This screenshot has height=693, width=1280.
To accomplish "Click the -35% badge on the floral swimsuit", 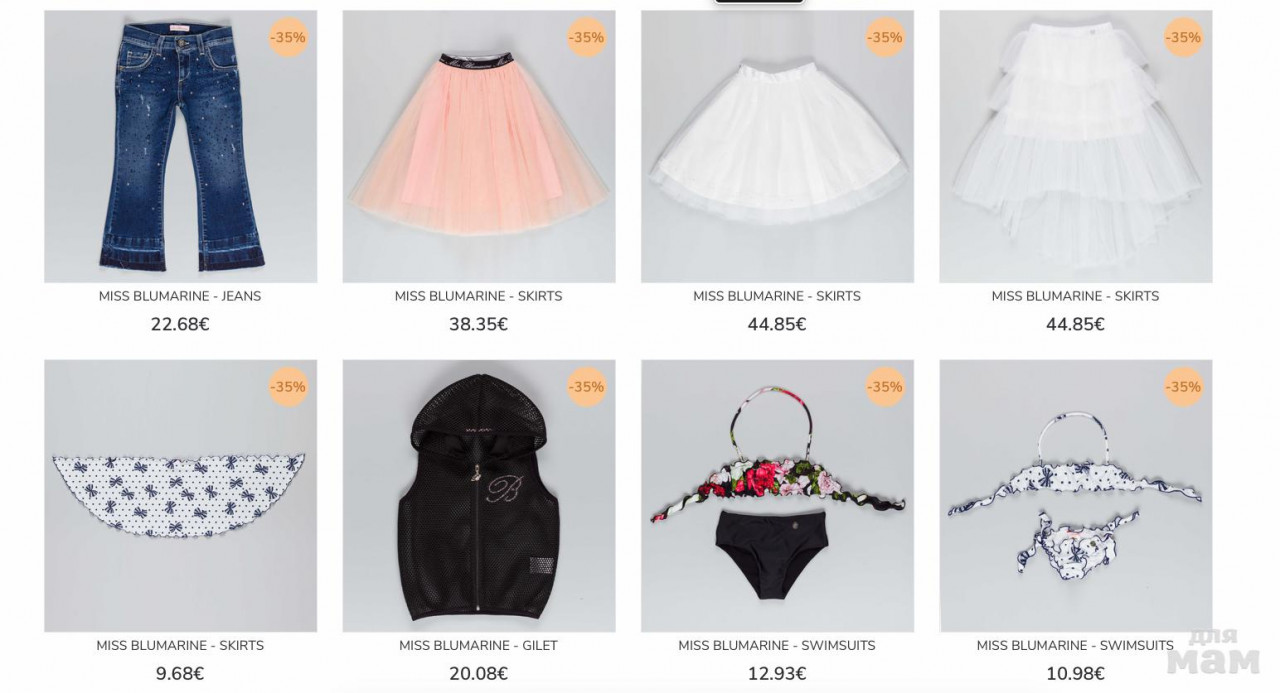I will click(x=885, y=387).
